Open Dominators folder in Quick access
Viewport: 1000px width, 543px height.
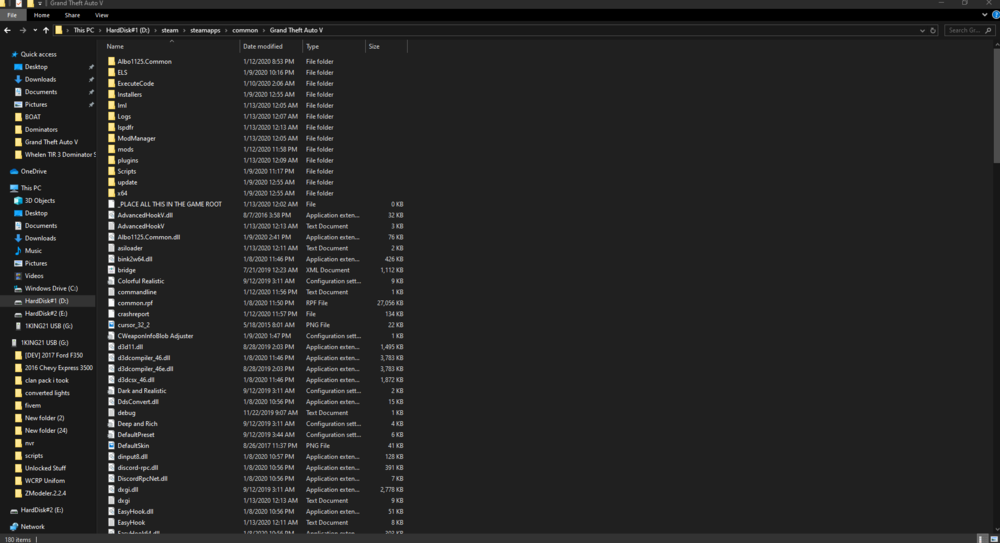41,130
